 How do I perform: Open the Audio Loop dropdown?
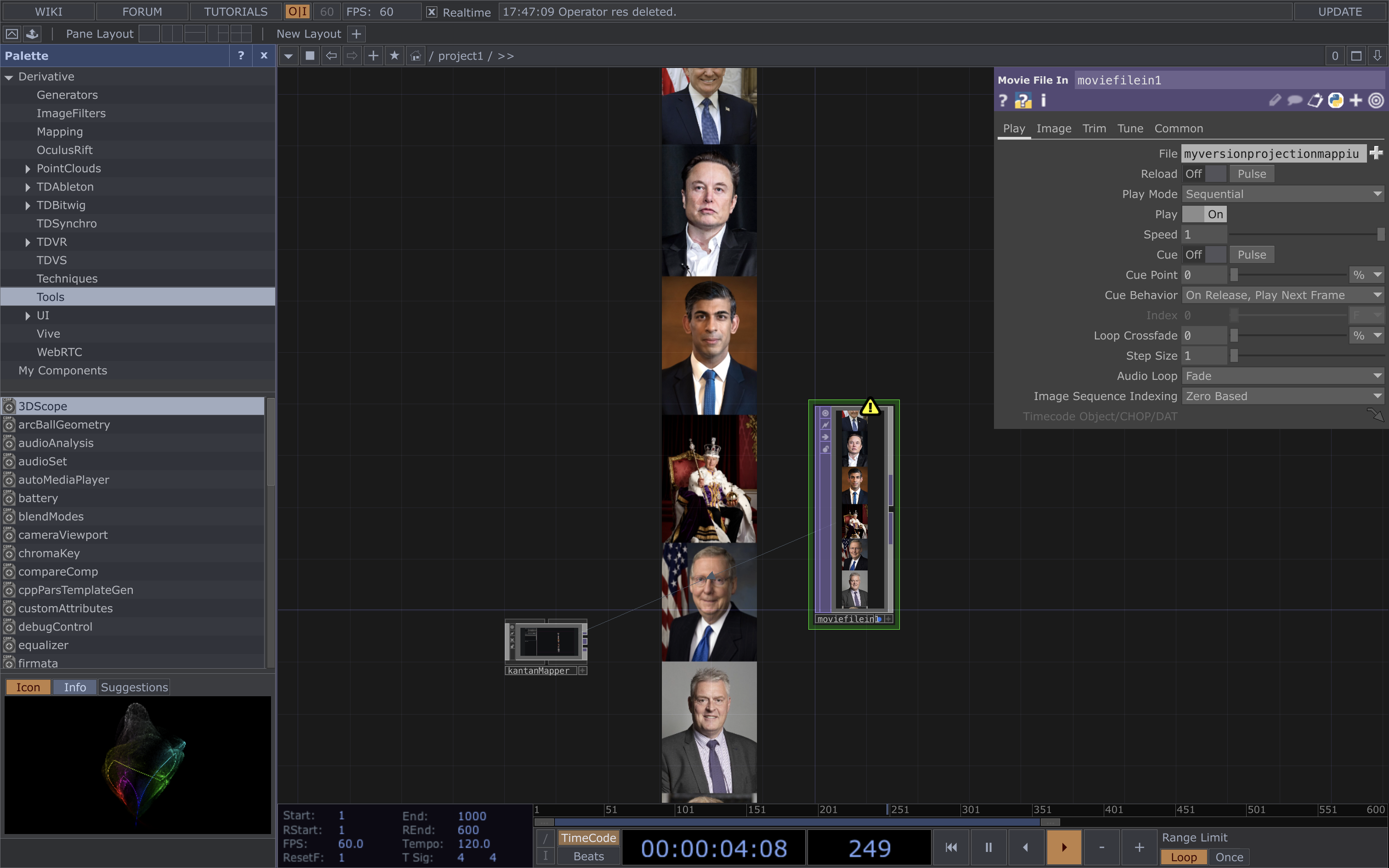click(1283, 376)
